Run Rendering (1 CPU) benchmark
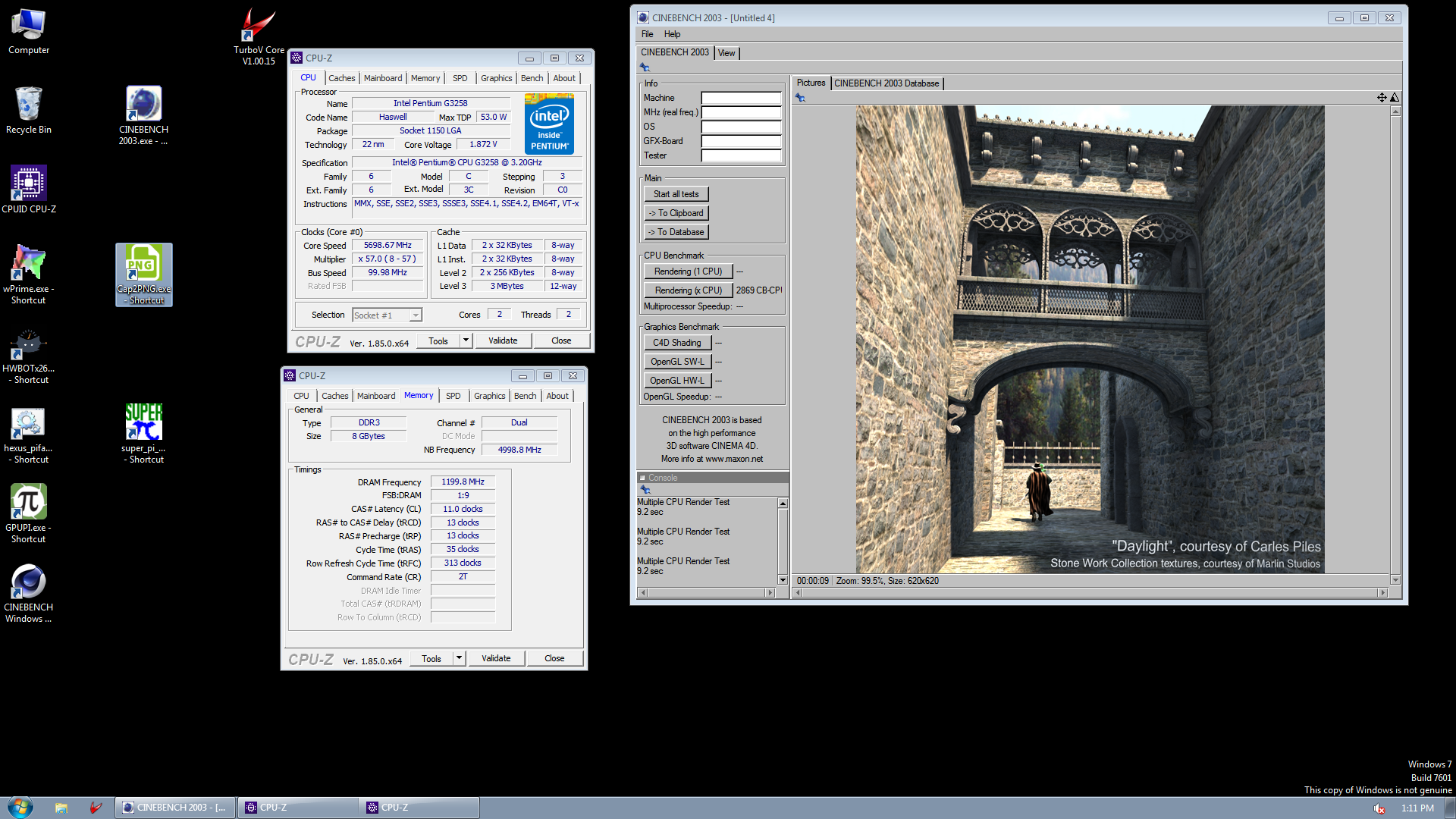This screenshot has width=1456, height=819. pos(688,271)
